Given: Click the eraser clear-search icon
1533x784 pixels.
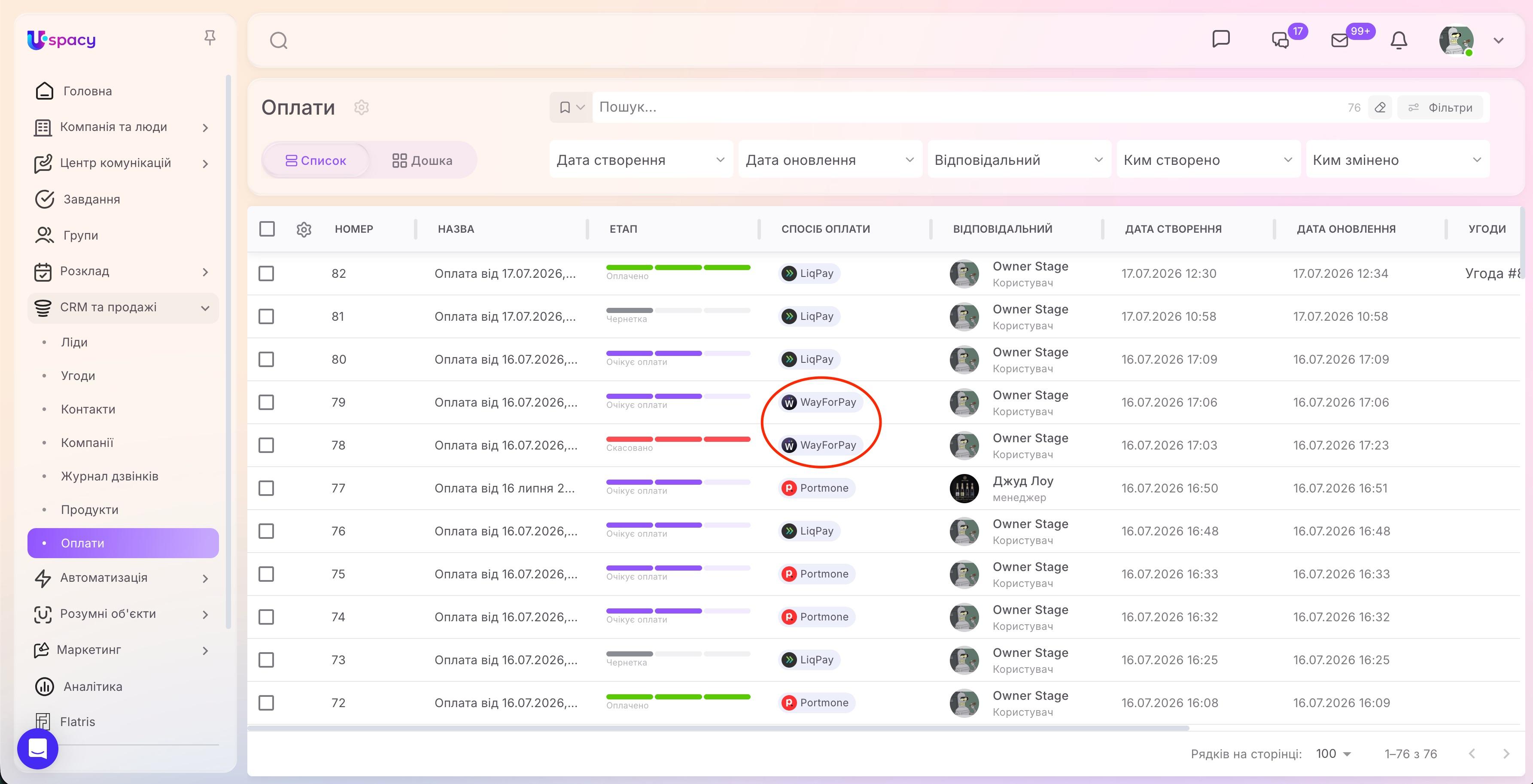Looking at the screenshot, I should [1380, 108].
